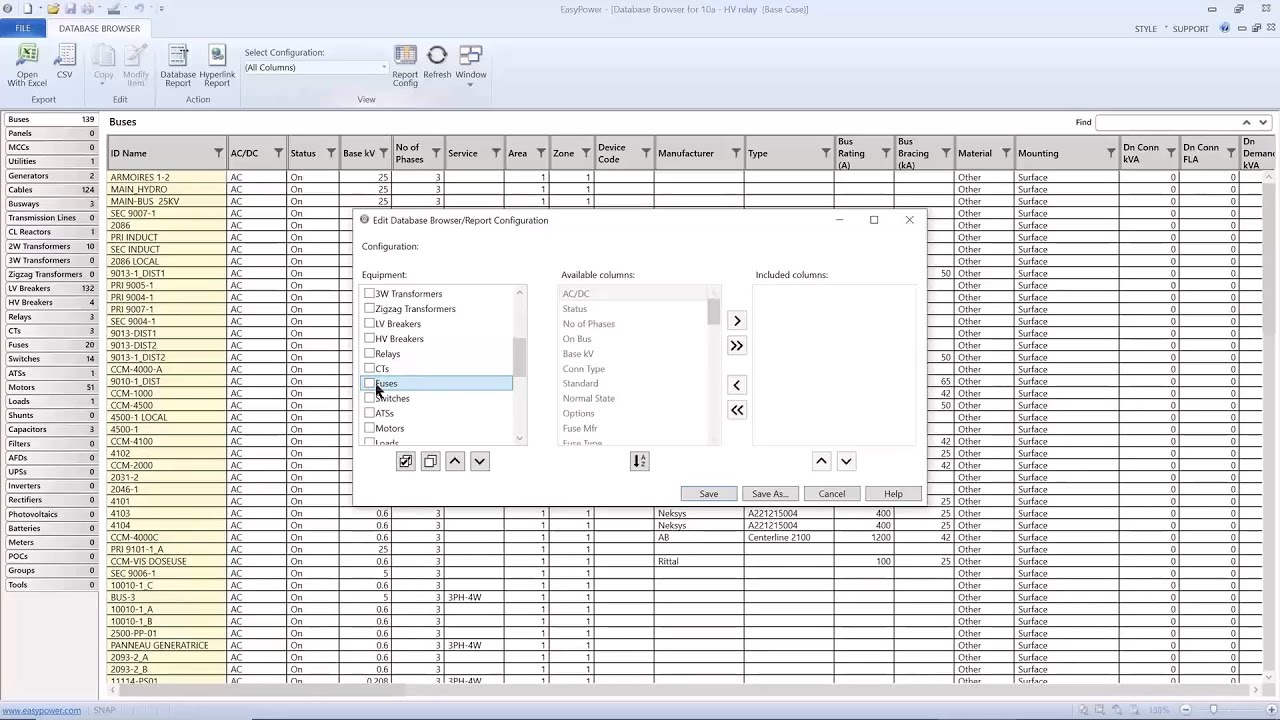The image size is (1280, 720).
Task: Move the included column up
Action: (821, 461)
